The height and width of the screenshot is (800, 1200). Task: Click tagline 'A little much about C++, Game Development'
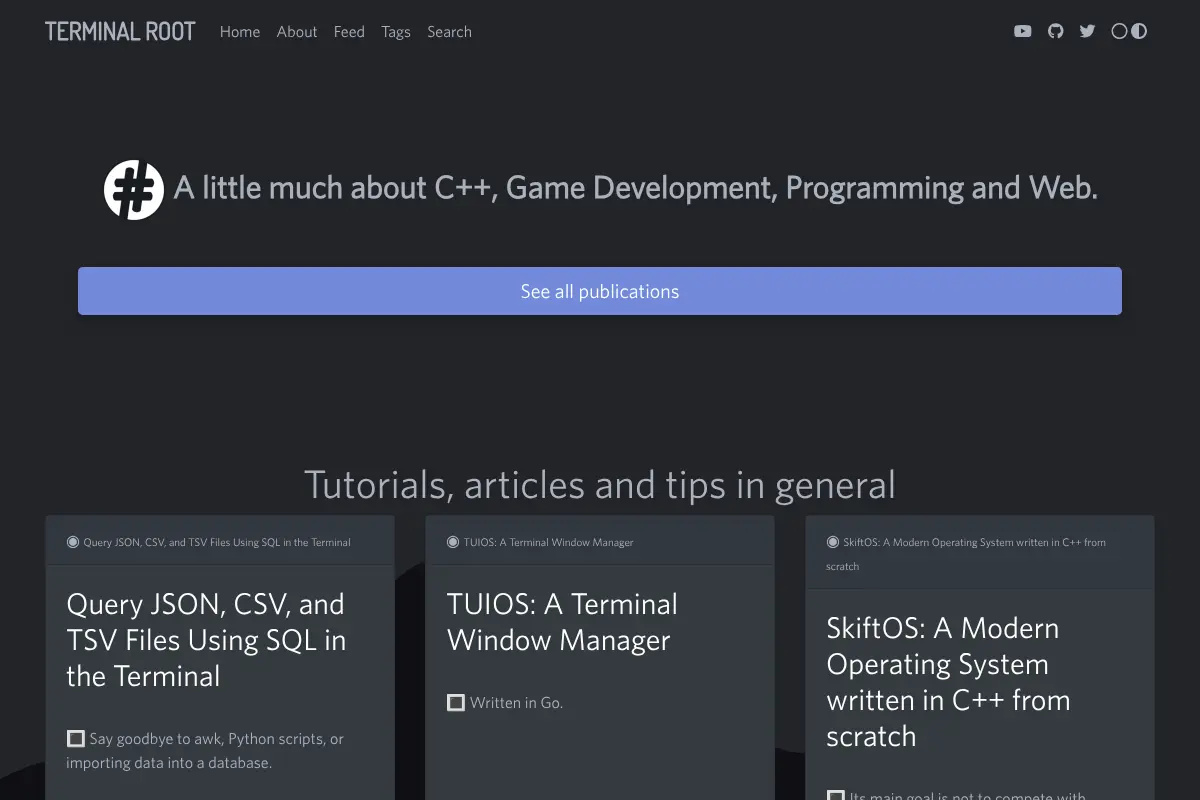click(636, 188)
